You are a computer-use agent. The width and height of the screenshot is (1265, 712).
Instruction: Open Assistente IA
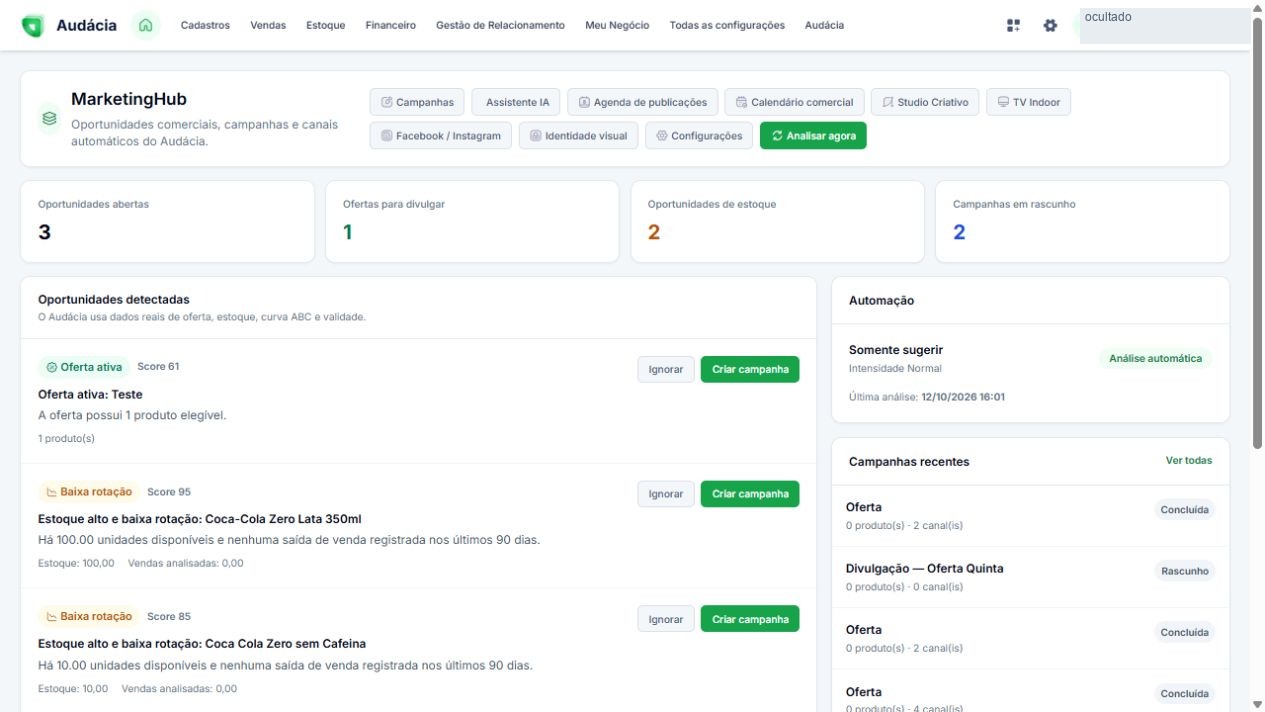coord(516,102)
